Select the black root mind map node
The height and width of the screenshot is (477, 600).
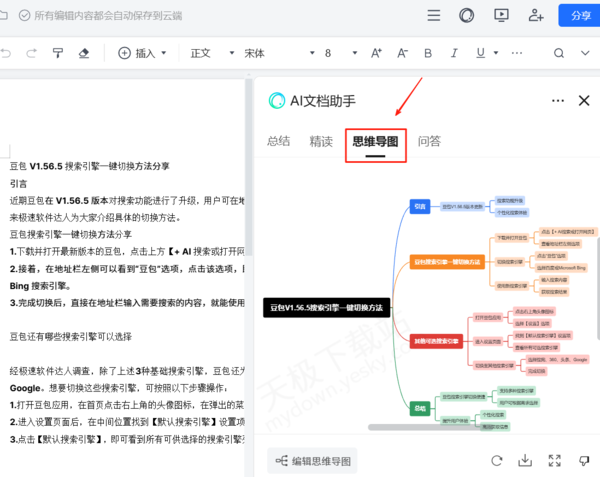pyautogui.click(x=326, y=308)
